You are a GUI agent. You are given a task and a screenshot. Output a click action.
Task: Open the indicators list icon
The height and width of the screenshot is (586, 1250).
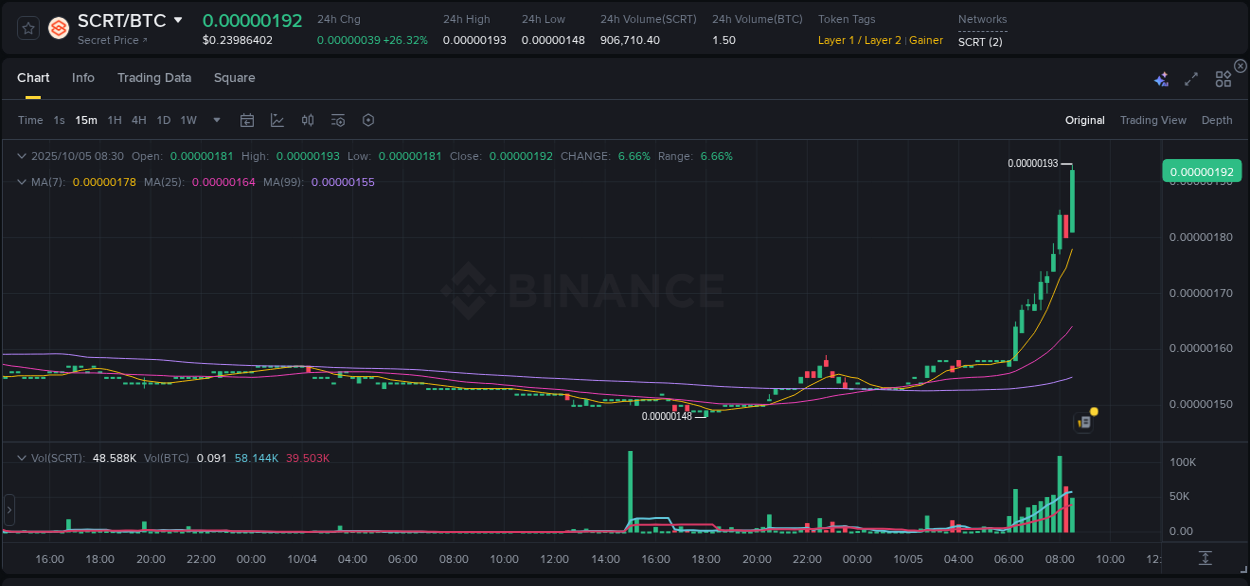click(338, 119)
